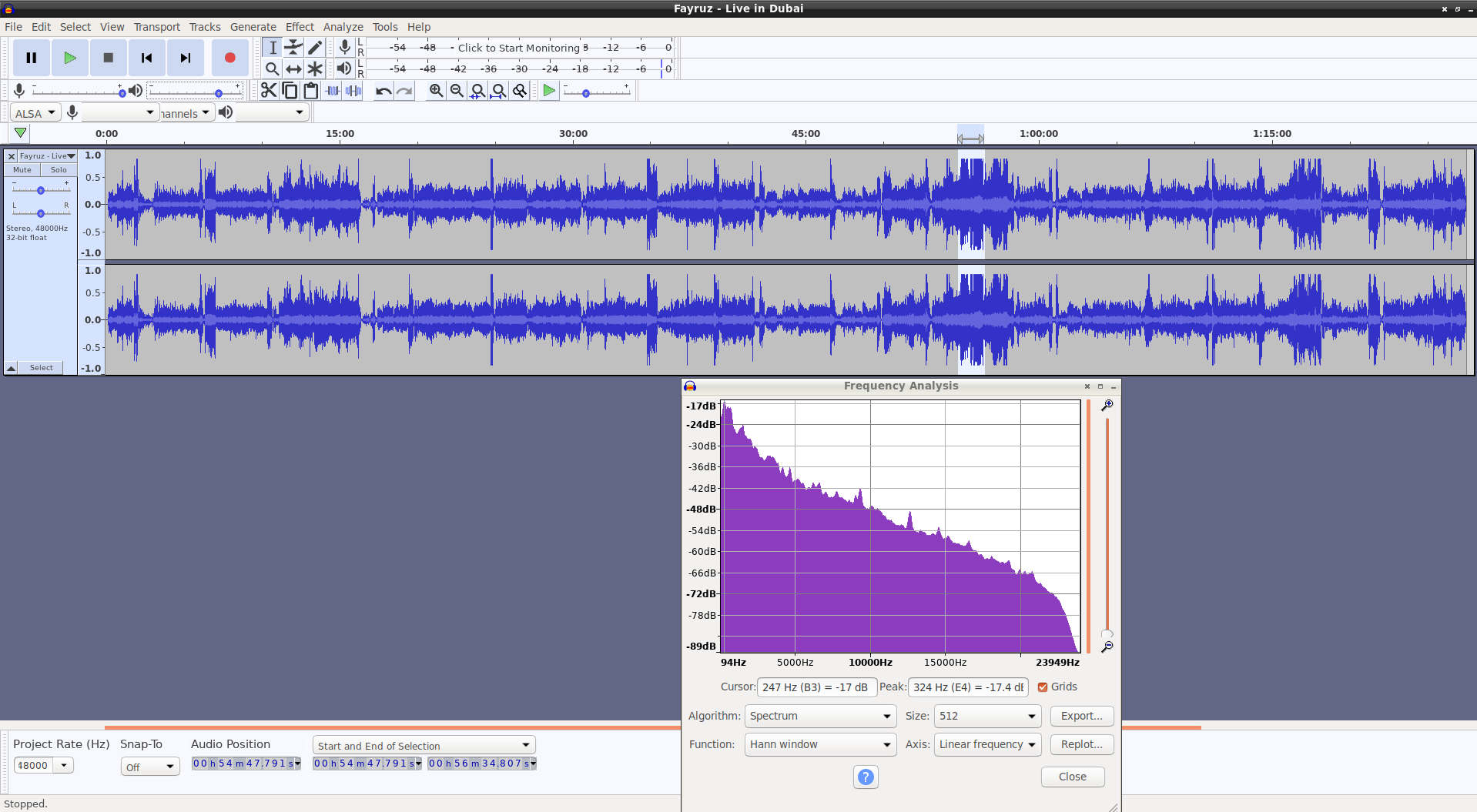Open the Algorithm Spectrum dropdown
Viewport: 1477px width, 812px height.
820,716
